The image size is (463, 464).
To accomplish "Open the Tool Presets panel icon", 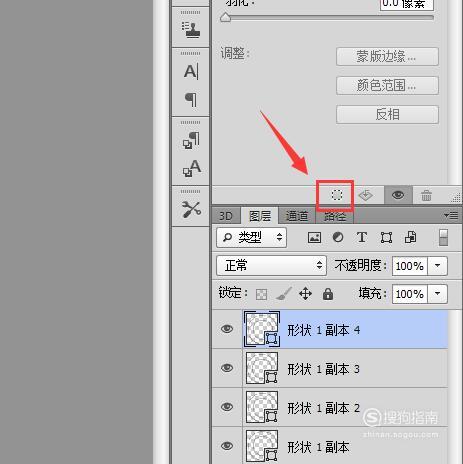I will click(x=191, y=210).
